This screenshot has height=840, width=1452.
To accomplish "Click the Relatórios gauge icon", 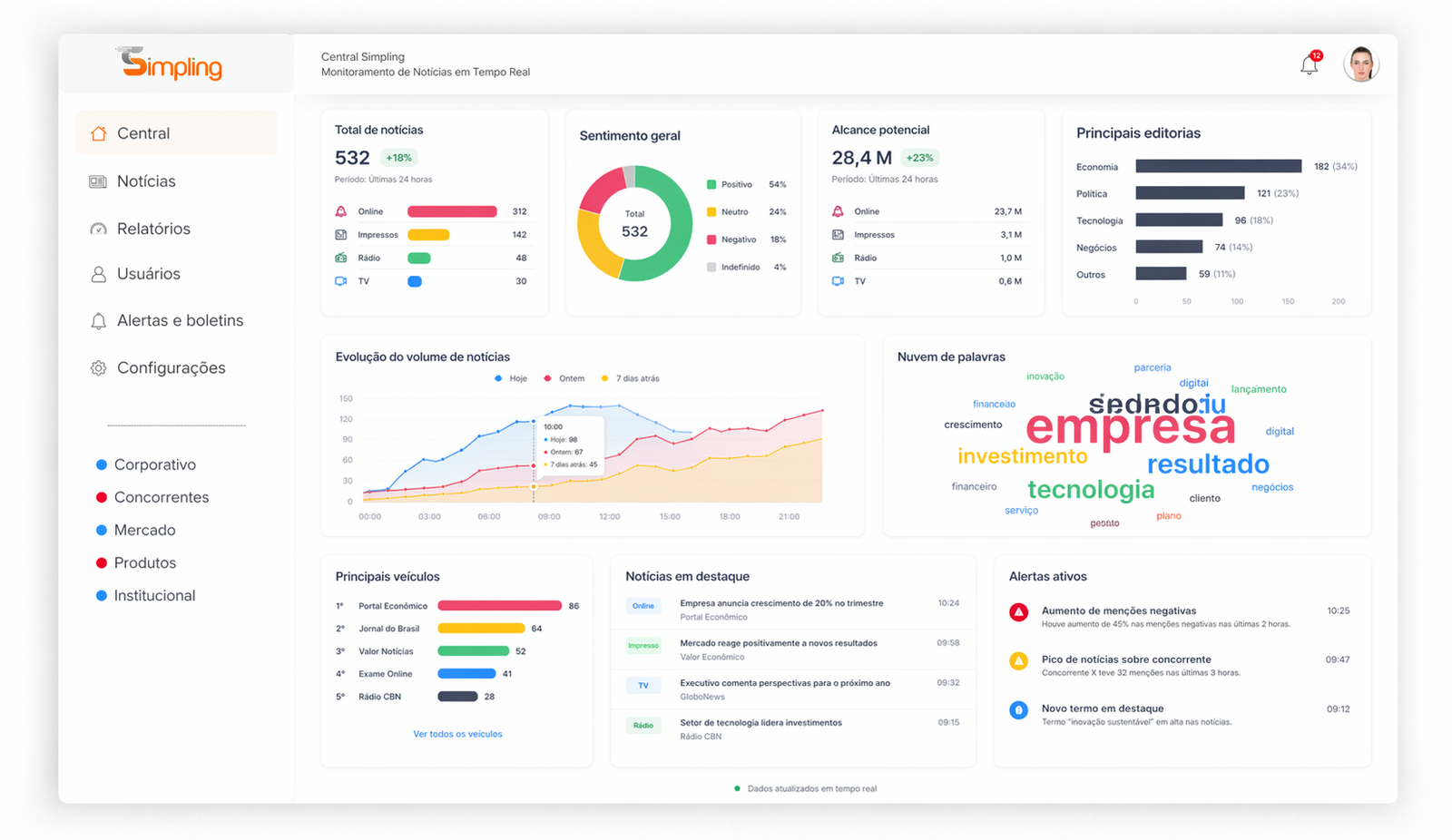I will click(x=98, y=229).
